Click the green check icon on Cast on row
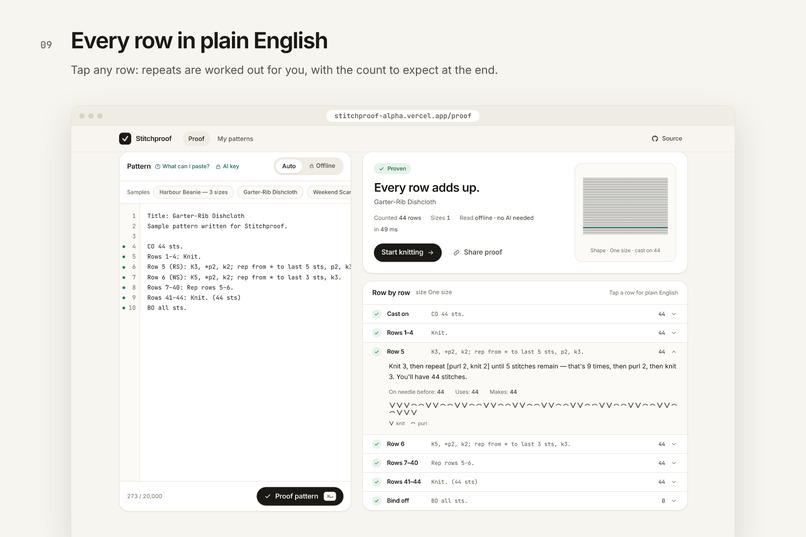Viewport: 806px width, 537px height. 377,314
